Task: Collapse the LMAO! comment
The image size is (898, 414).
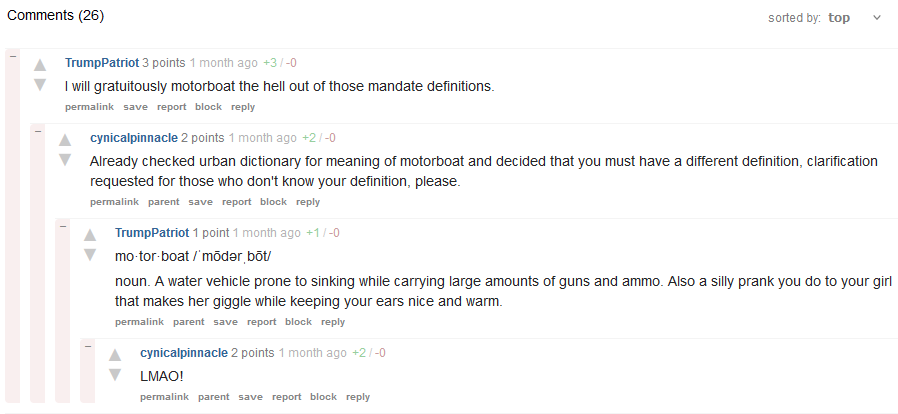Action: (87, 346)
